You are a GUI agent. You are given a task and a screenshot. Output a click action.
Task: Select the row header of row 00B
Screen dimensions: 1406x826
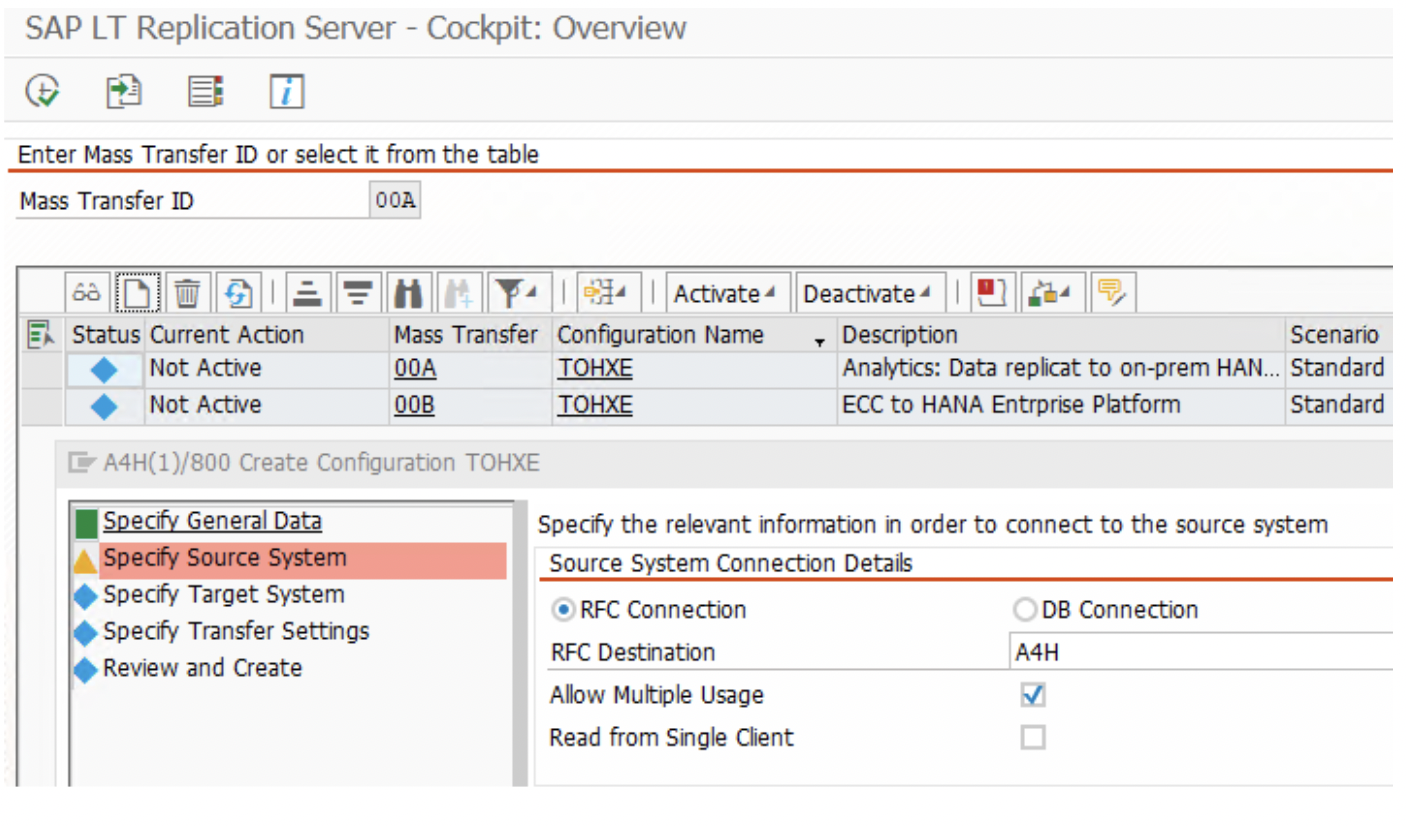[43, 405]
